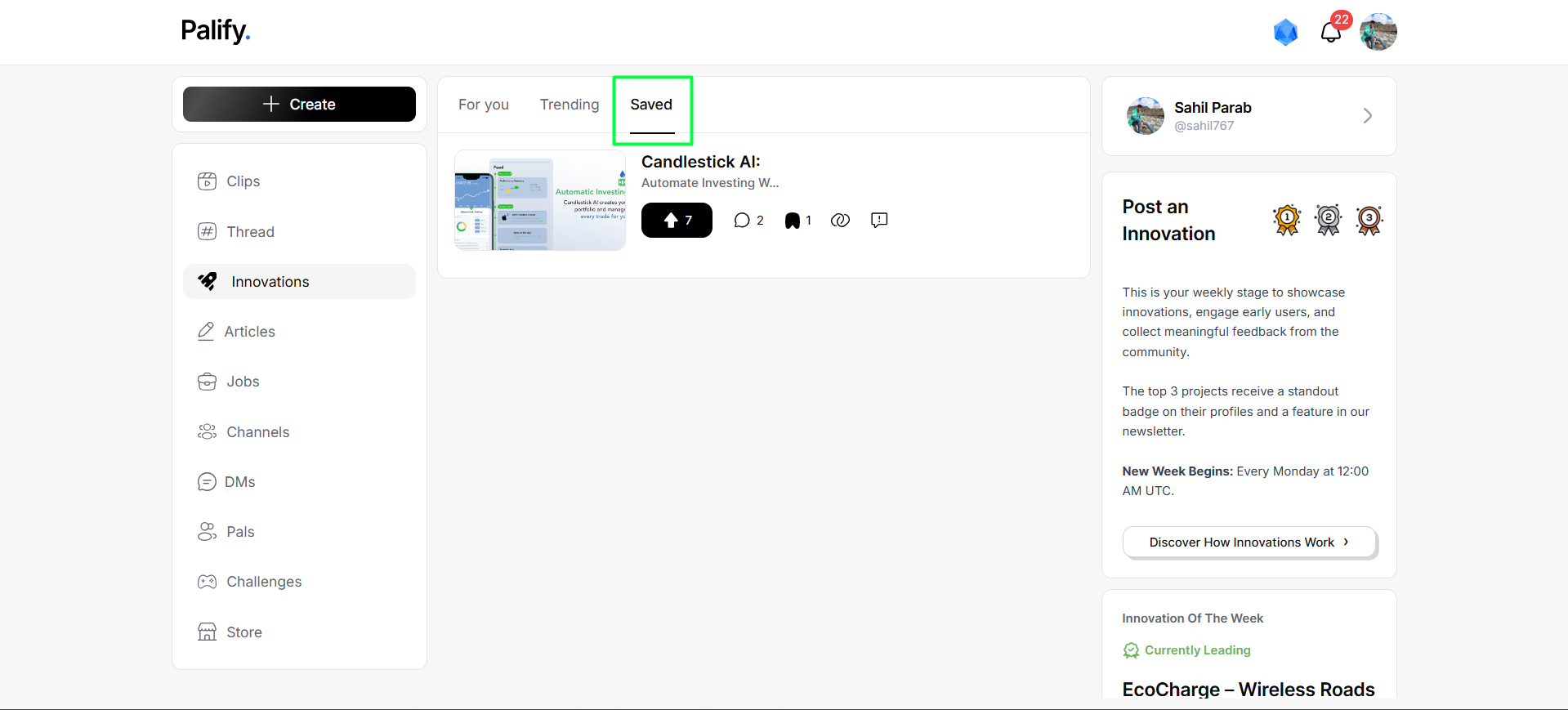Open Pals from the sidebar
Viewport: 1568px width, 710px height.
click(299, 532)
